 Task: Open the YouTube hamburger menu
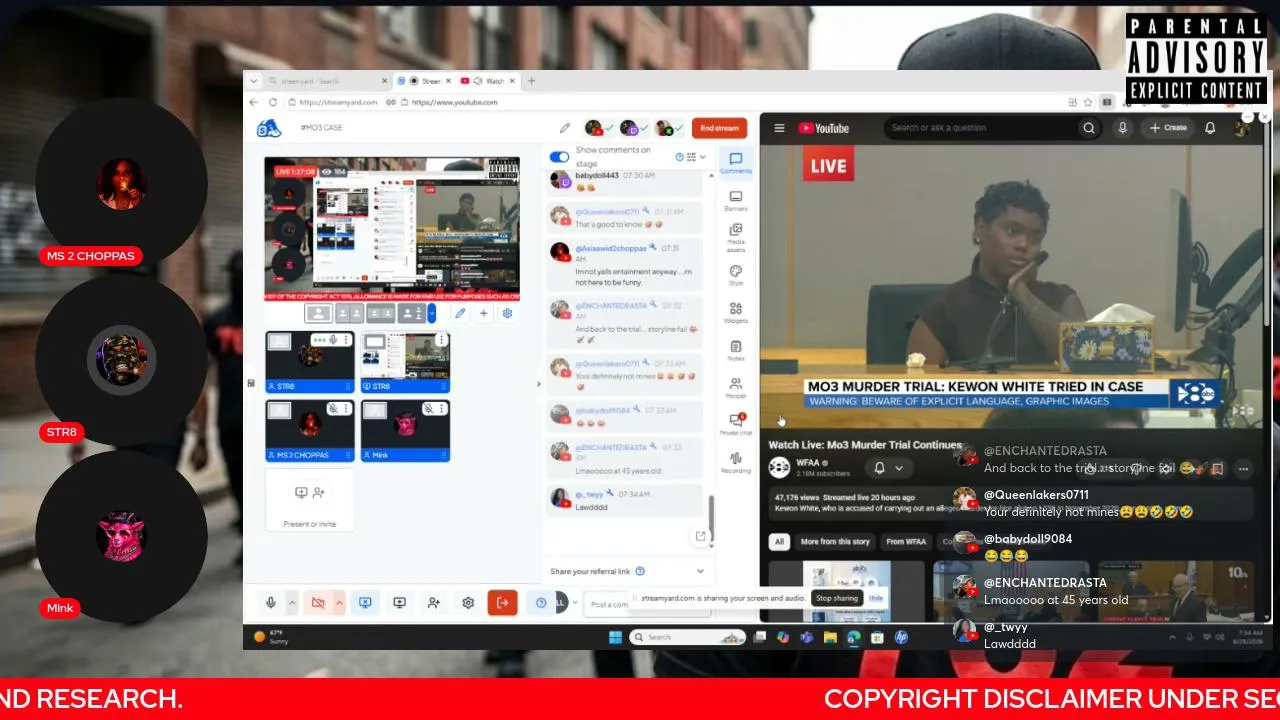click(x=780, y=128)
